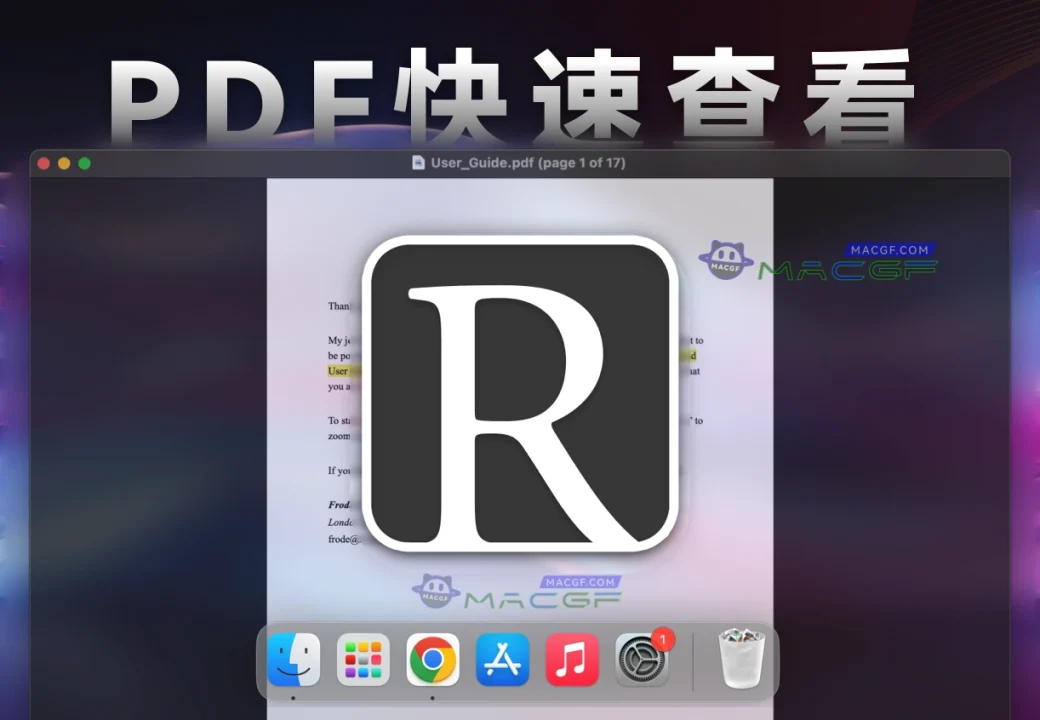Click the 'frode@' email line in the PDF
Image resolution: width=1040 pixels, height=720 pixels.
pyautogui.click(x=342, y=538)
